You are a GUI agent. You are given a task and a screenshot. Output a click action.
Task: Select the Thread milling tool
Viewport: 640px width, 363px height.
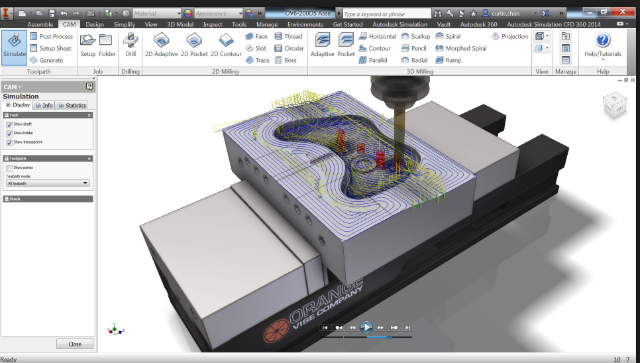click(x=288, y=36)
